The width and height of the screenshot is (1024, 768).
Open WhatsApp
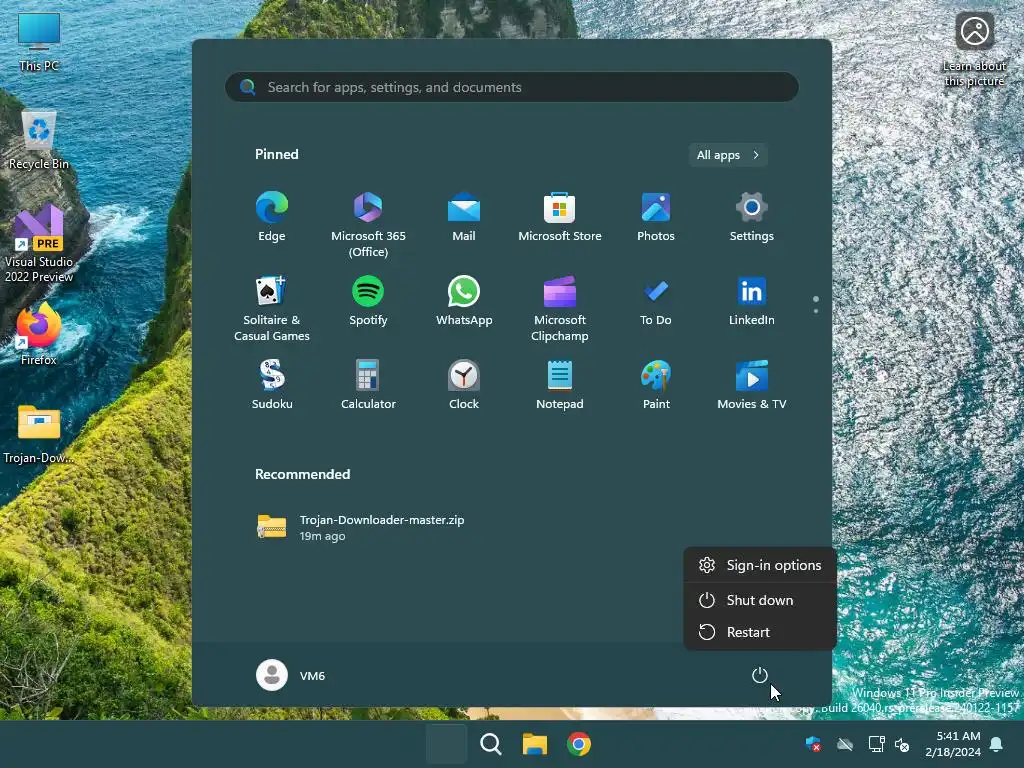pyautogui.click(x=464, y=300)
